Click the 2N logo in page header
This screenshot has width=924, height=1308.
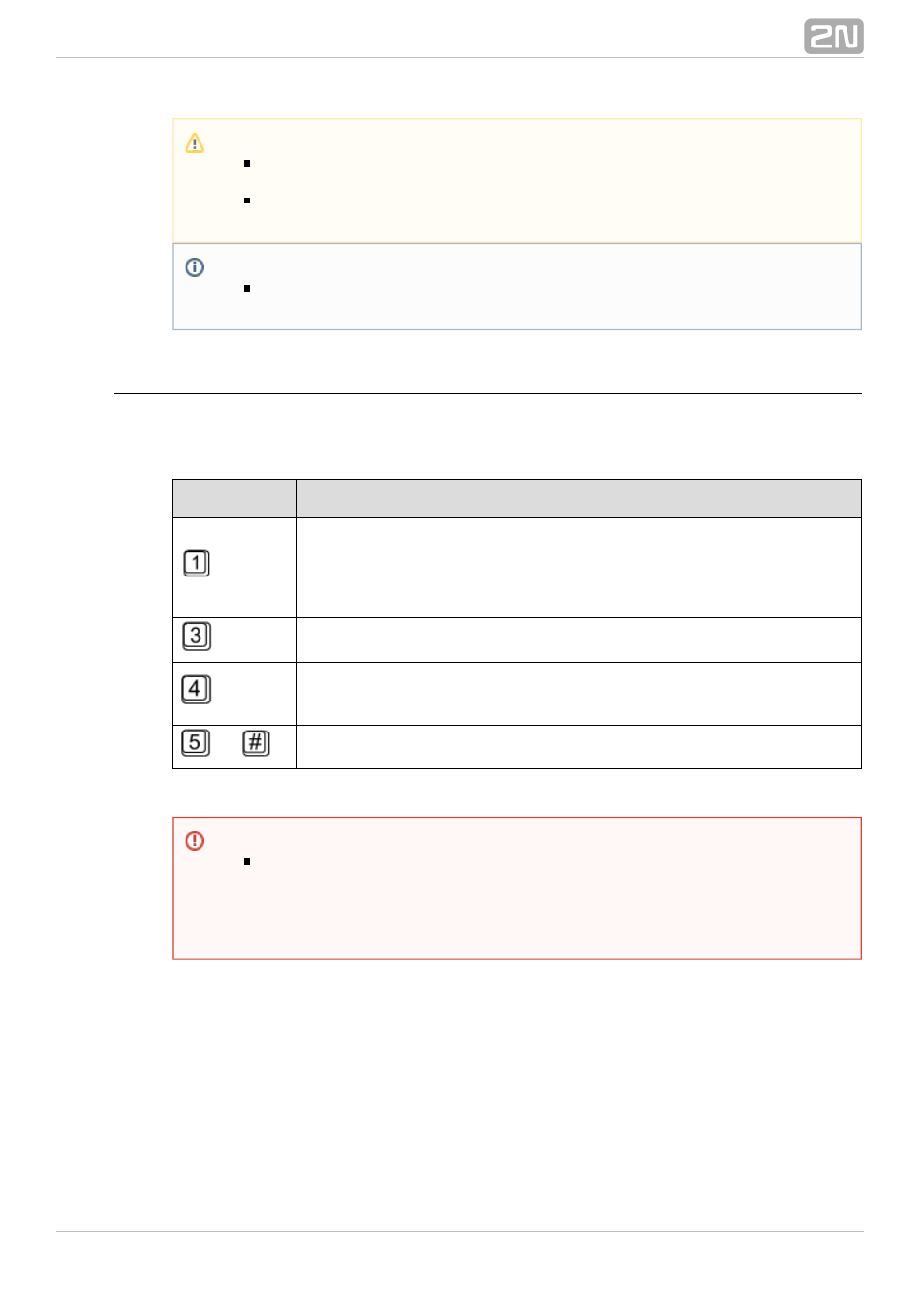(x=833, y=37)
